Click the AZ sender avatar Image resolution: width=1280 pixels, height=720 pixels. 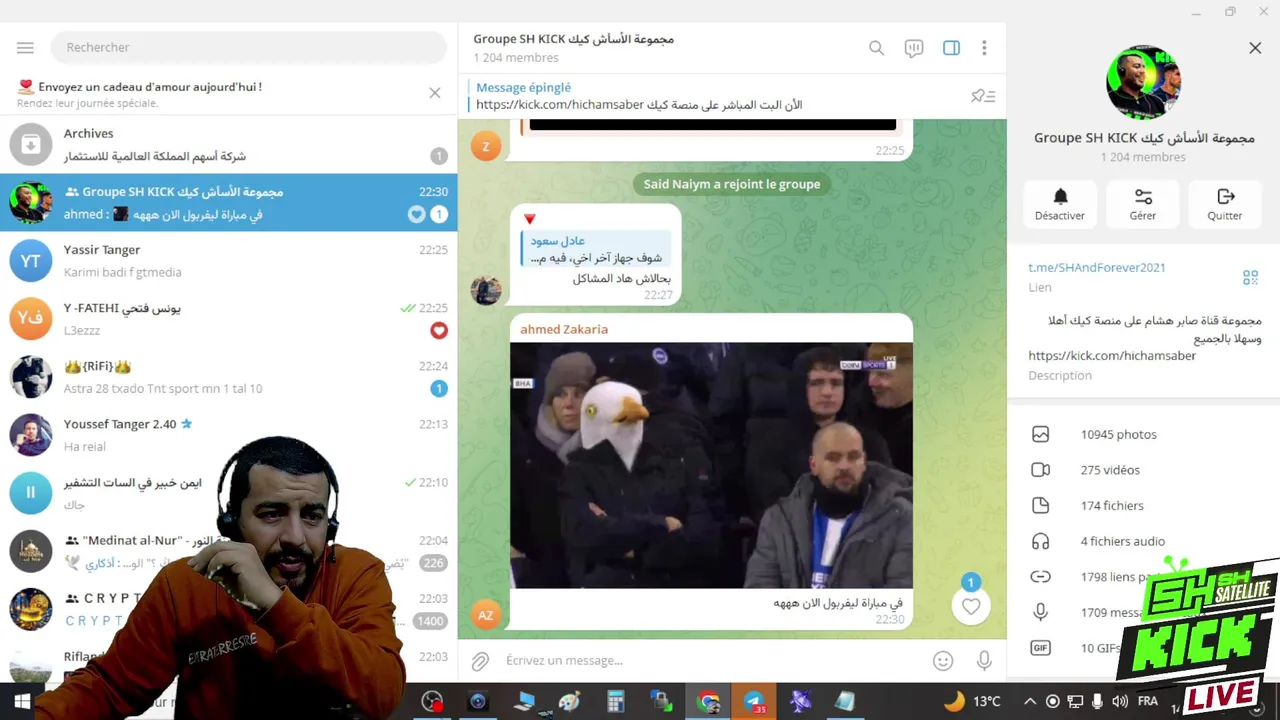486,615
